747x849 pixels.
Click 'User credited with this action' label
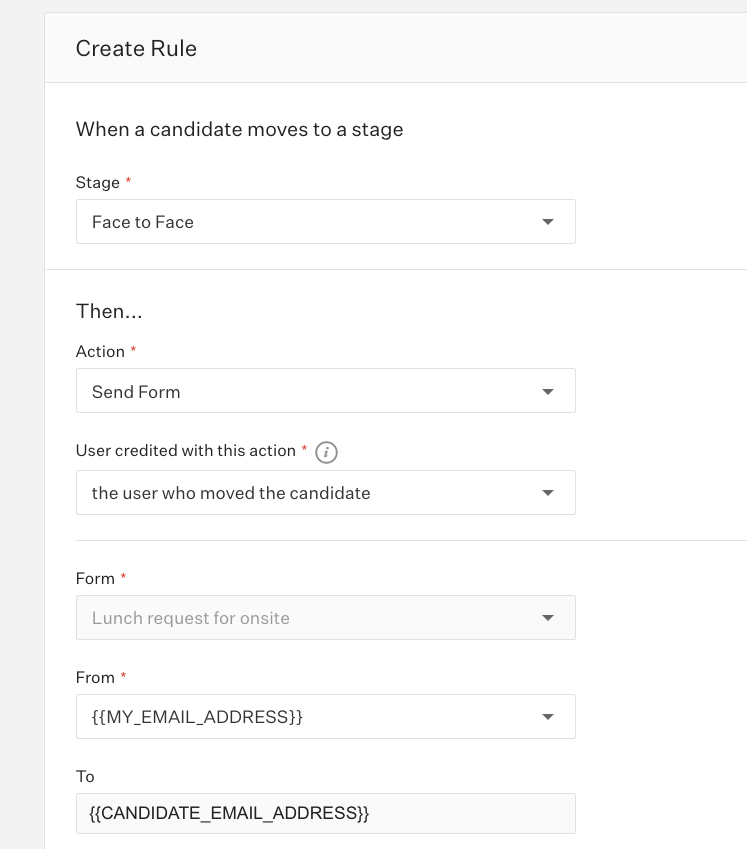[x=185, y=450]
